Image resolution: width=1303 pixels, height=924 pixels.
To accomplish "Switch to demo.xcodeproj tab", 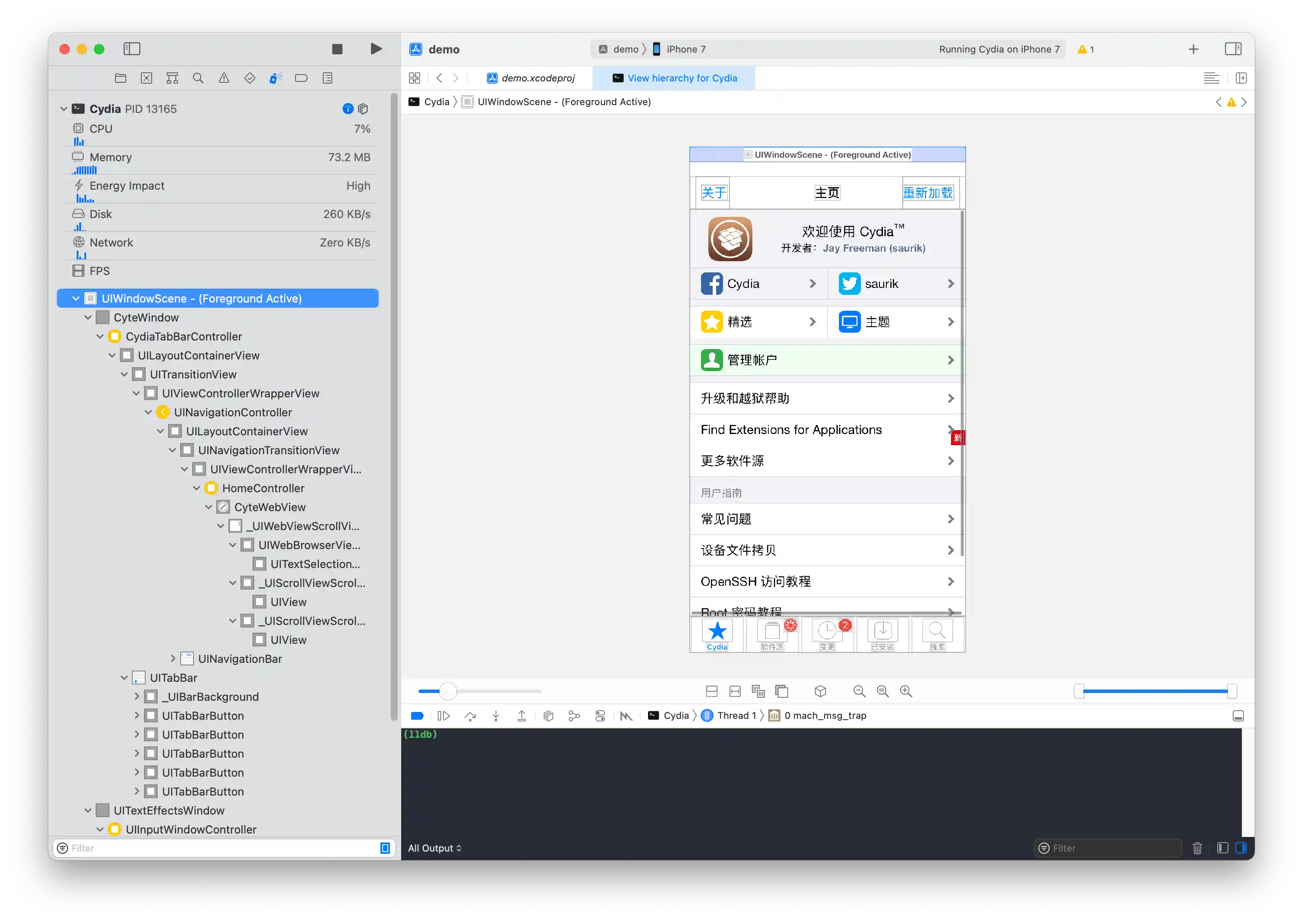I will click(537, 78).
